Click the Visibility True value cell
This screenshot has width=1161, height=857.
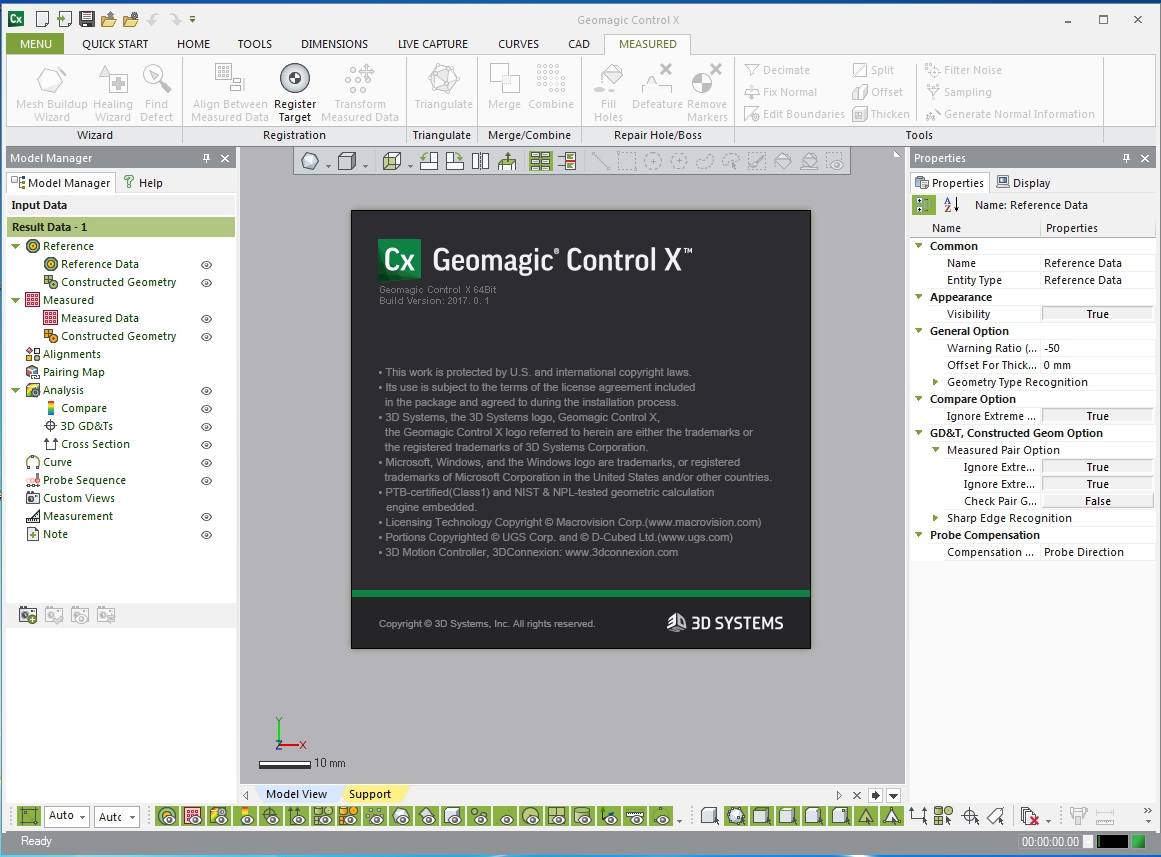(1097, 314)
